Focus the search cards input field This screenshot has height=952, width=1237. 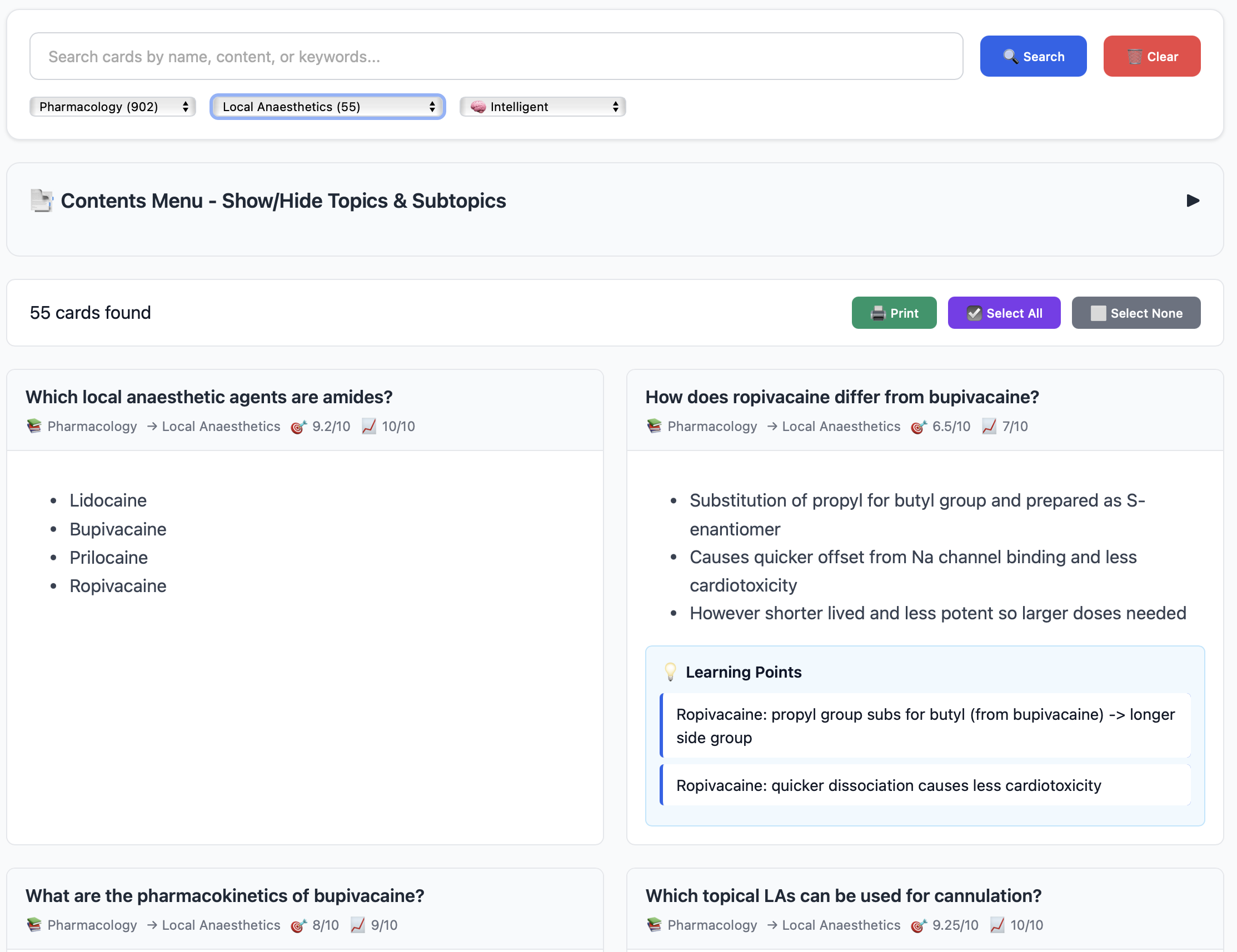point(496,56)
